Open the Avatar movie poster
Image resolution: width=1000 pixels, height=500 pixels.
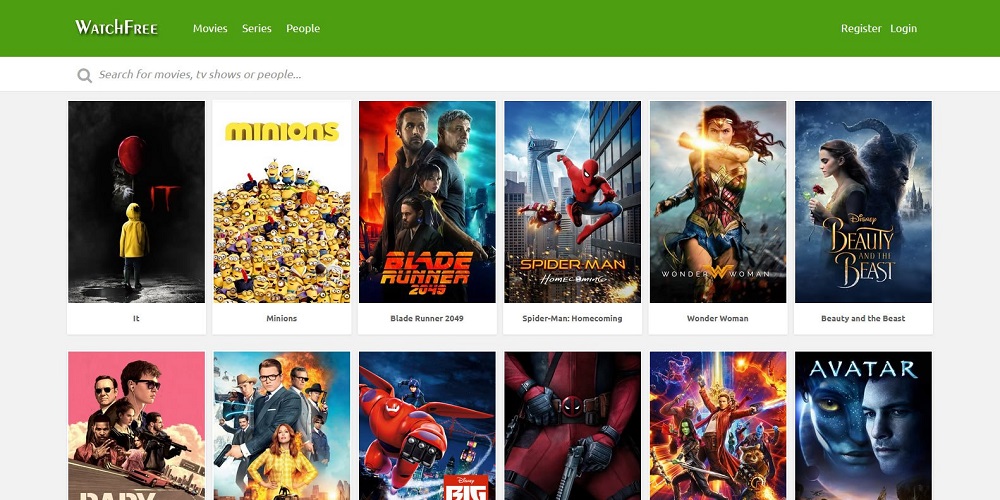tap(864, 425)
